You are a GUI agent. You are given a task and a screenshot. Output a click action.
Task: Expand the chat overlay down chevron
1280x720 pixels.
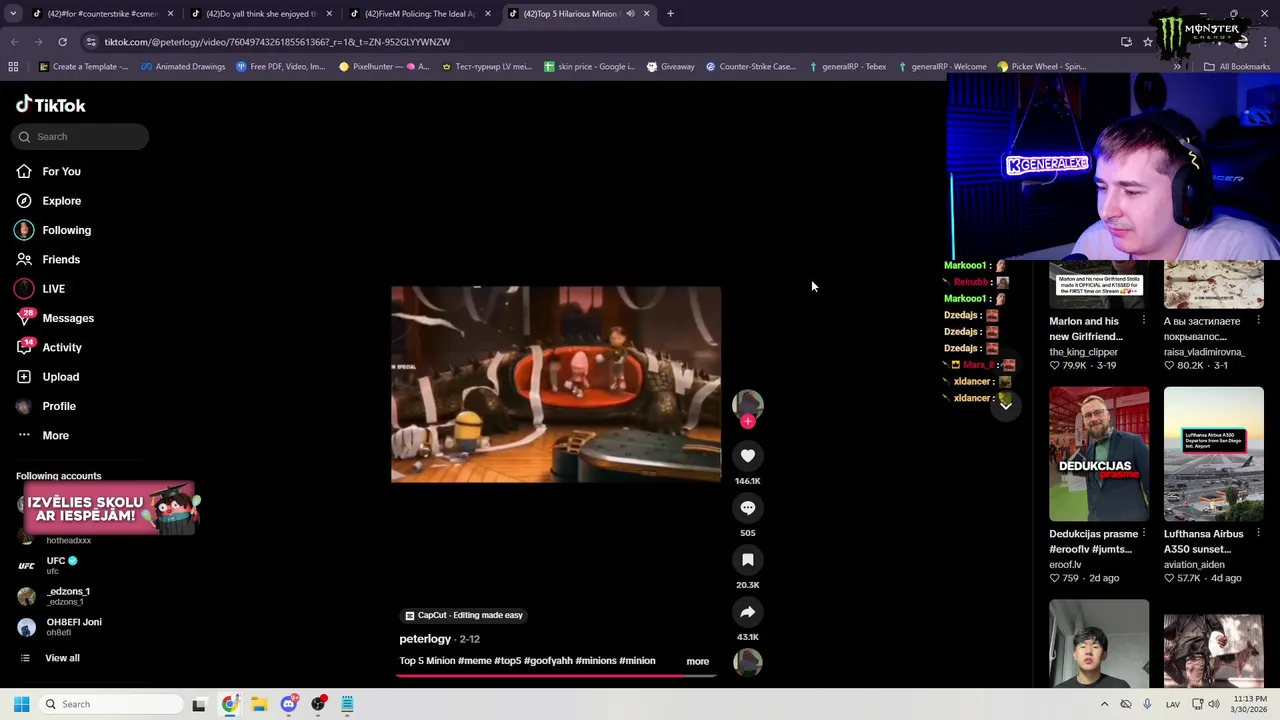[x=1005, y=405]
